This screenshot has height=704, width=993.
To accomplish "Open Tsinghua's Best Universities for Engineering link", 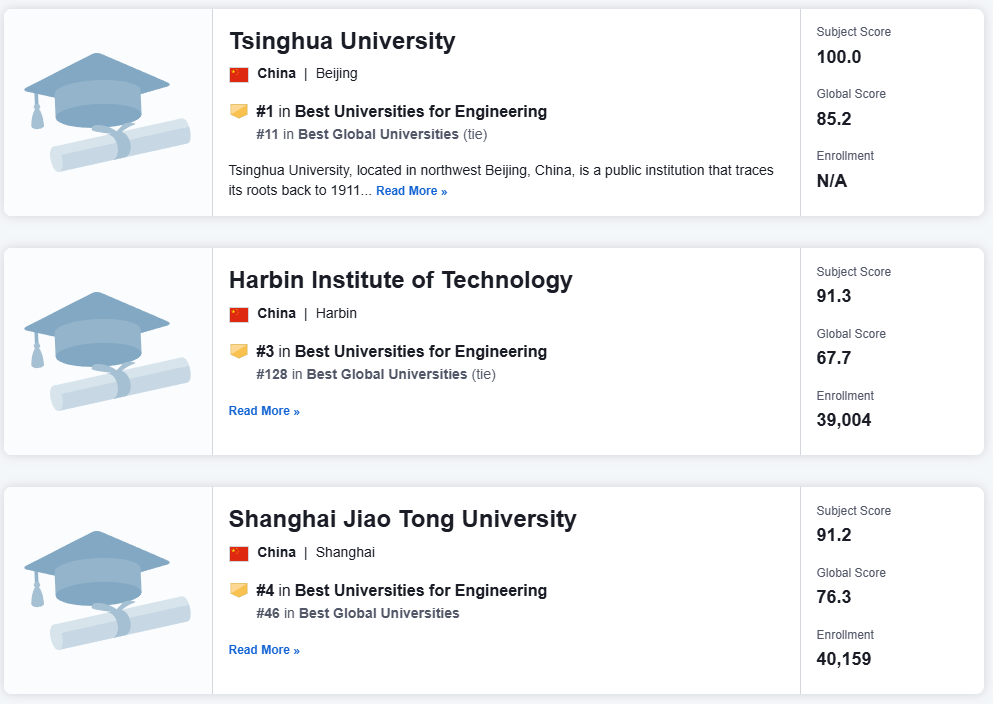I will [x=421, y=112].
